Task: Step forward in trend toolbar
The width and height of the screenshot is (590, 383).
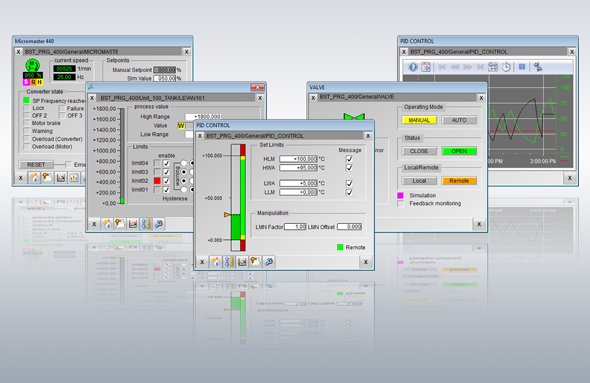Action: point(468,67)
